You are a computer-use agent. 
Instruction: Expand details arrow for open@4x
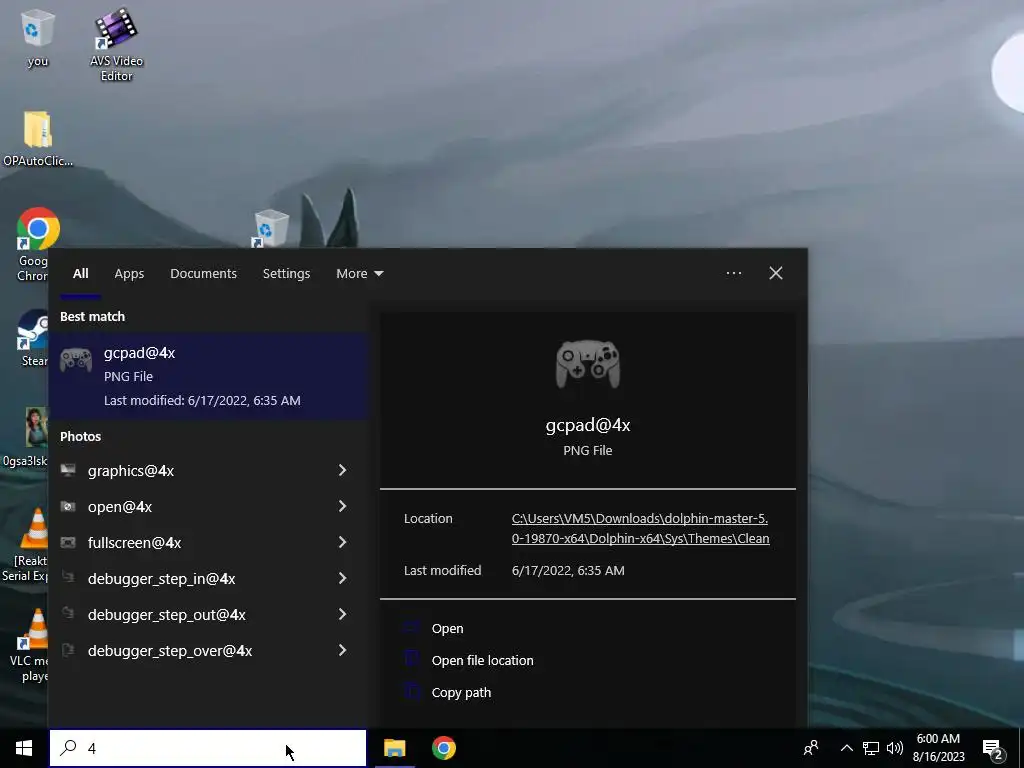342,506
